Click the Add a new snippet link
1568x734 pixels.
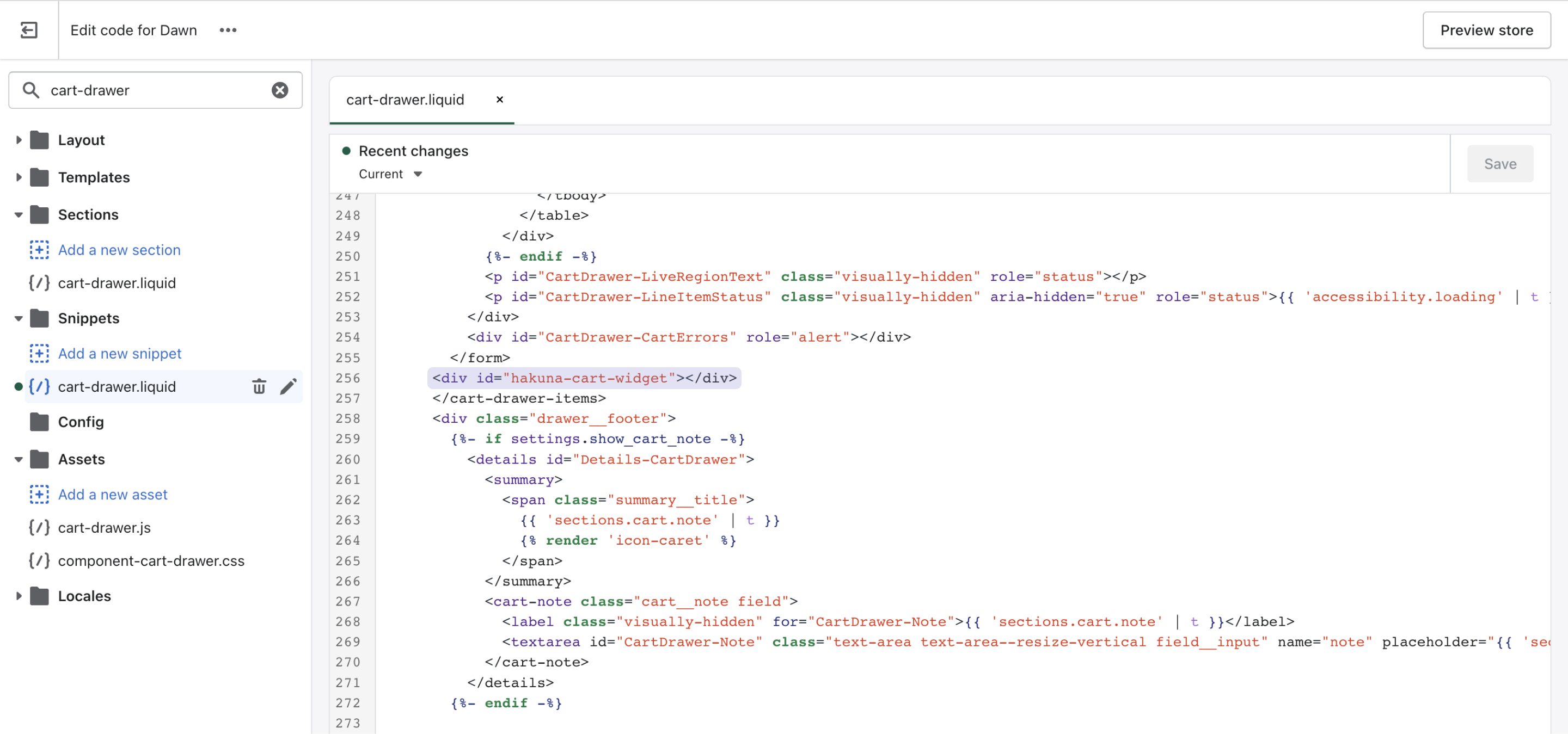pyautogui.click(x=119, y=353)
